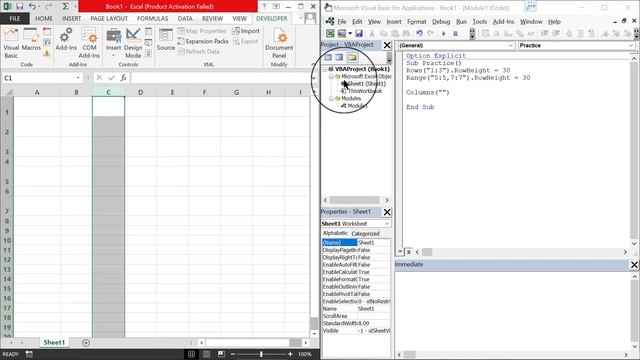This screenshot has height=360, width=640.
Task: Click the macro record icon in status bar
Action: (x=29, y=354)
